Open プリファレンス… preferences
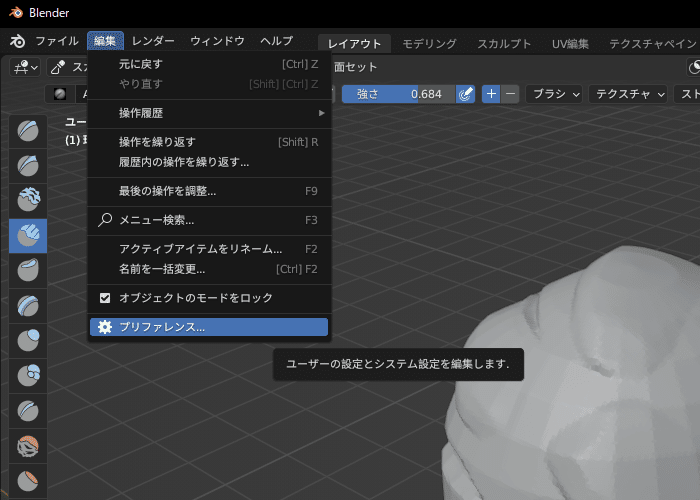Screen dimensions: 700x500 [209, 327]
